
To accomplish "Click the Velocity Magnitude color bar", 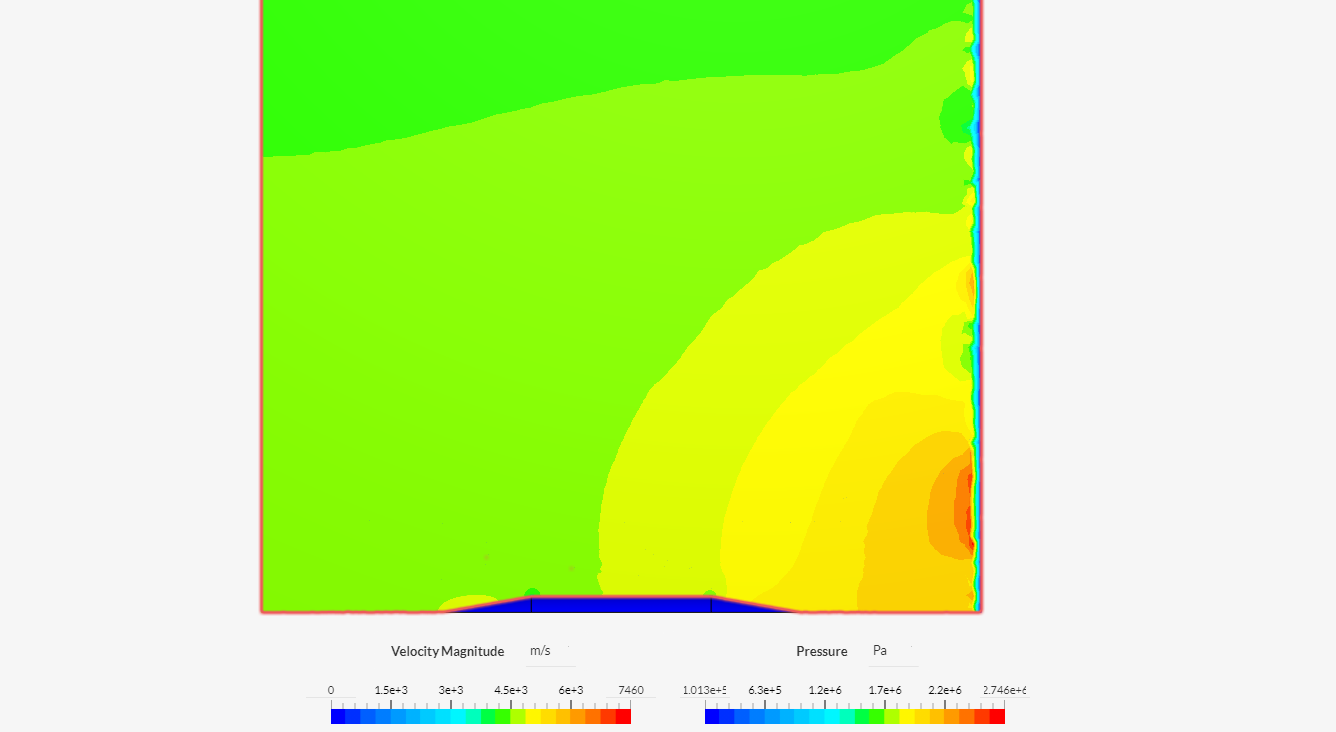I will (481, 716).
